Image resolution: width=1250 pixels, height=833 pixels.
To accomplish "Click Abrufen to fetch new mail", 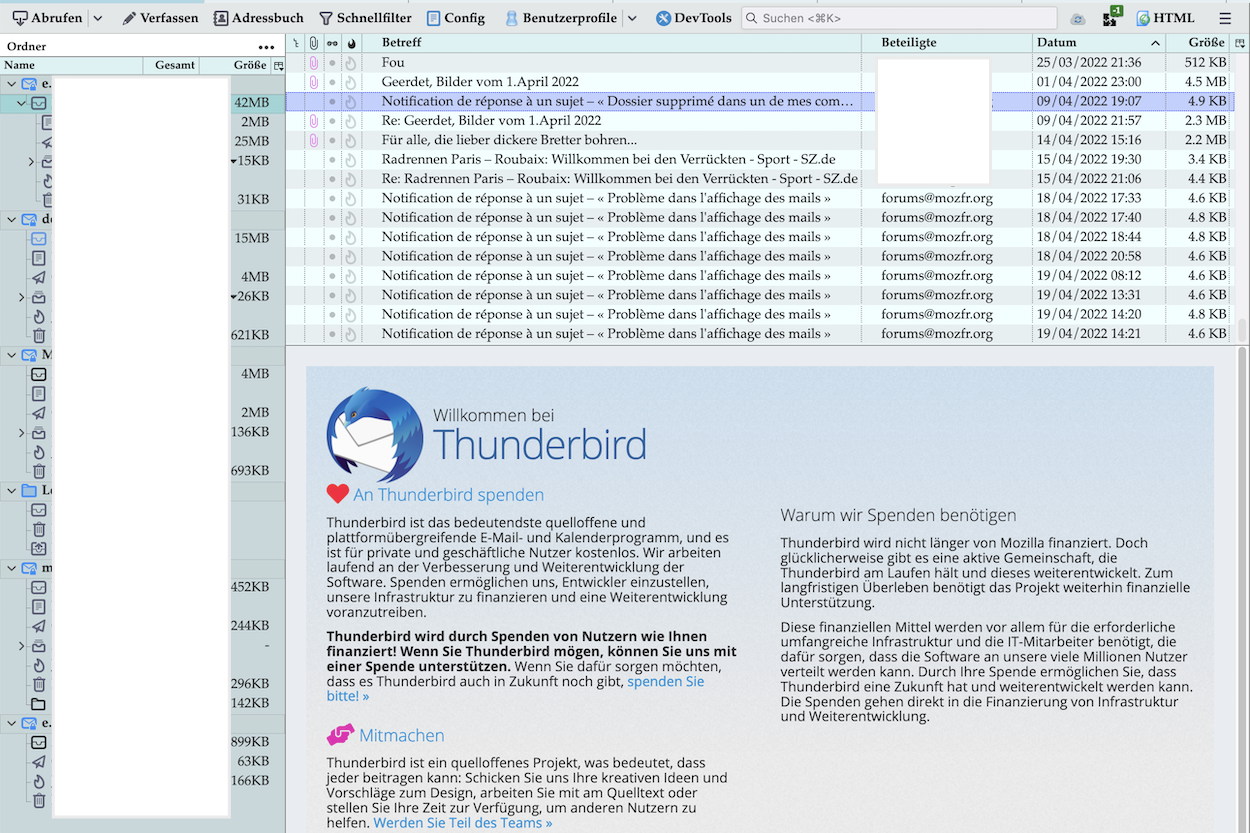I will (x=48, y=18).
